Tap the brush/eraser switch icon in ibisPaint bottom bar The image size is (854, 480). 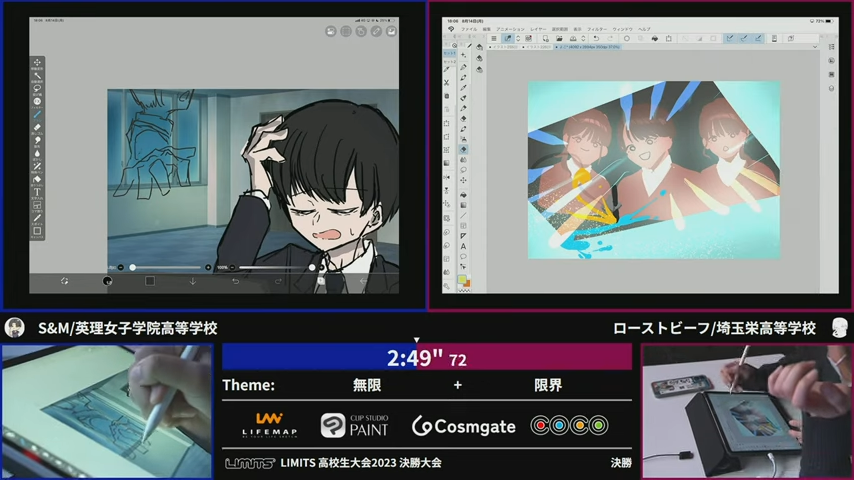pyautogui.click(x=64, y=281)
